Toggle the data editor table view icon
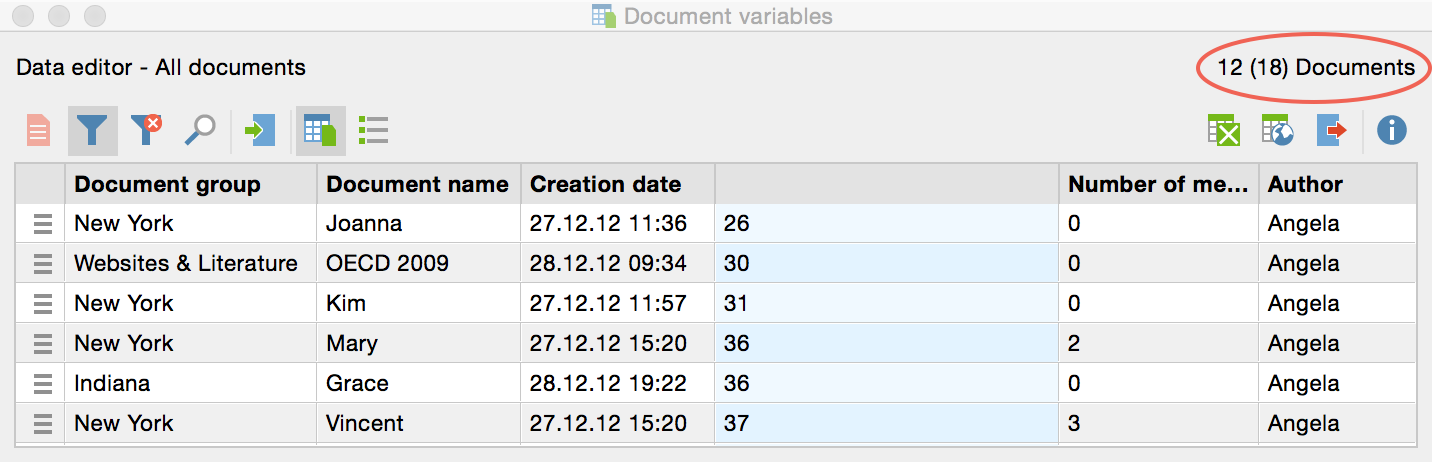 (x=320, y=130)
